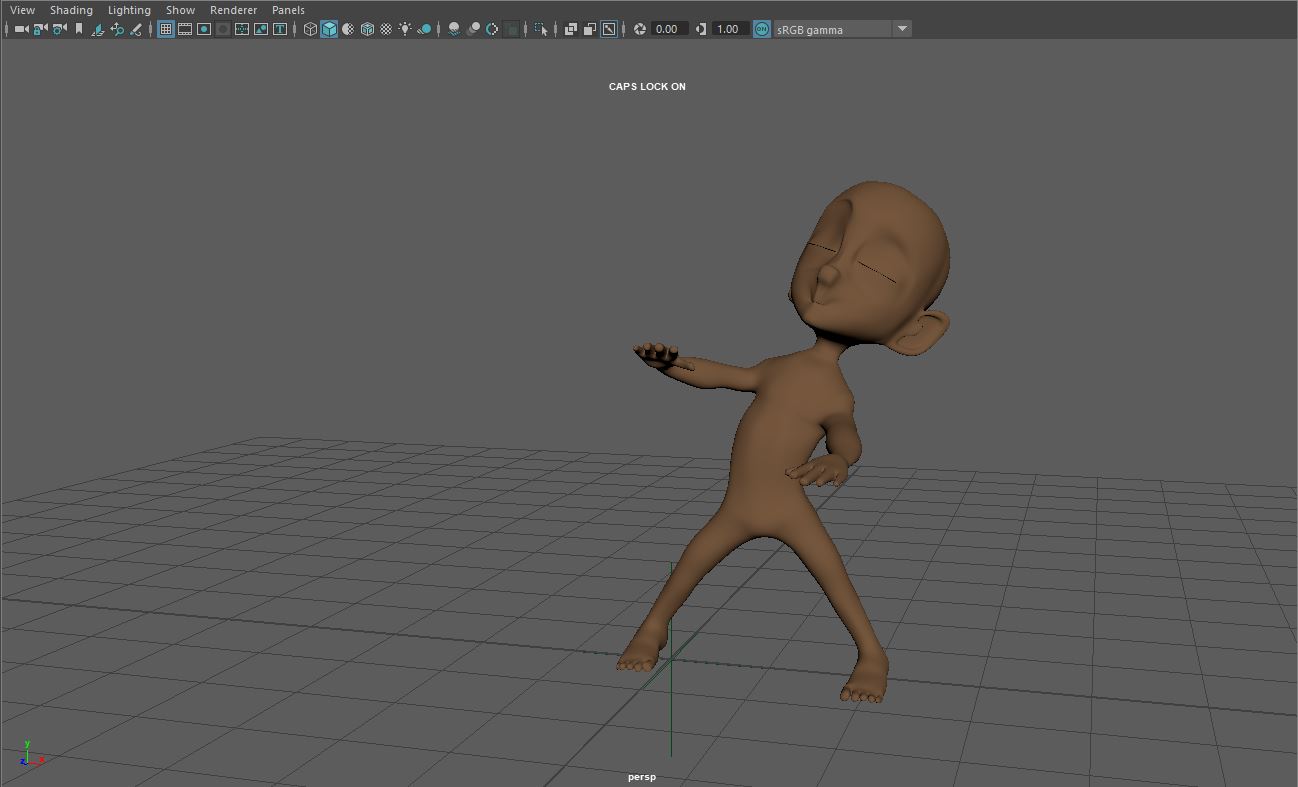Image resolution: width=1298 pixels, height=787 pixels.
Task: Select the Grease Pencil tool icon
Action: [136, 29]
